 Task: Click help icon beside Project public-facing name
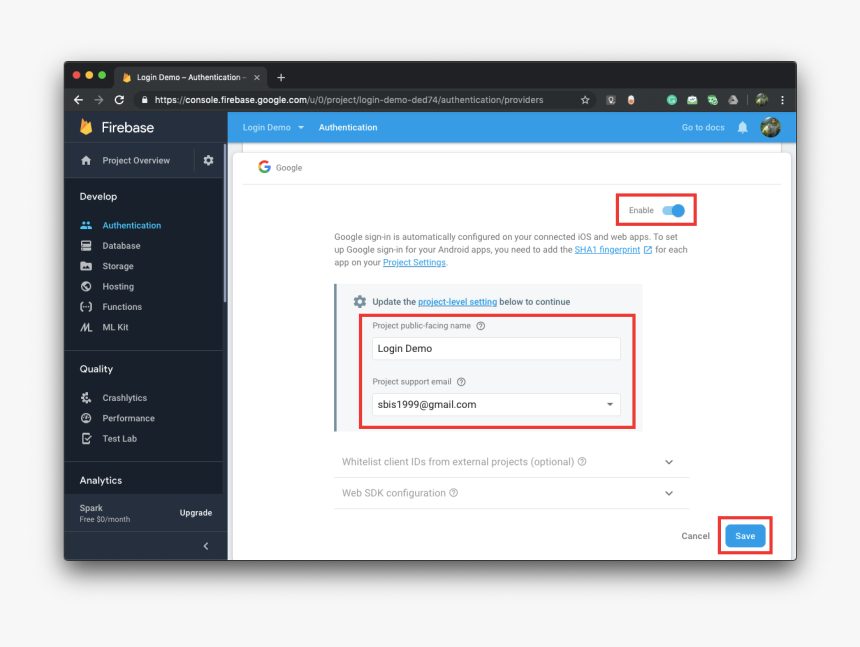pos(480,326)
